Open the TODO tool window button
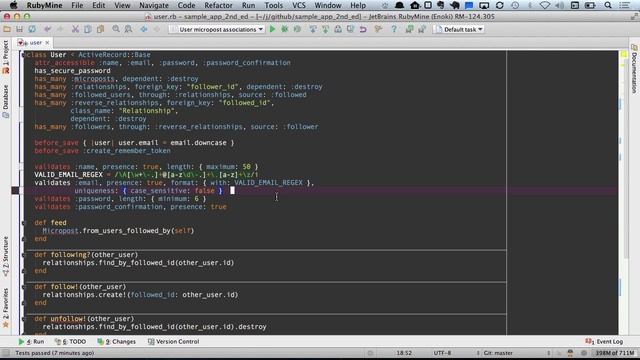 coord(71,342)
